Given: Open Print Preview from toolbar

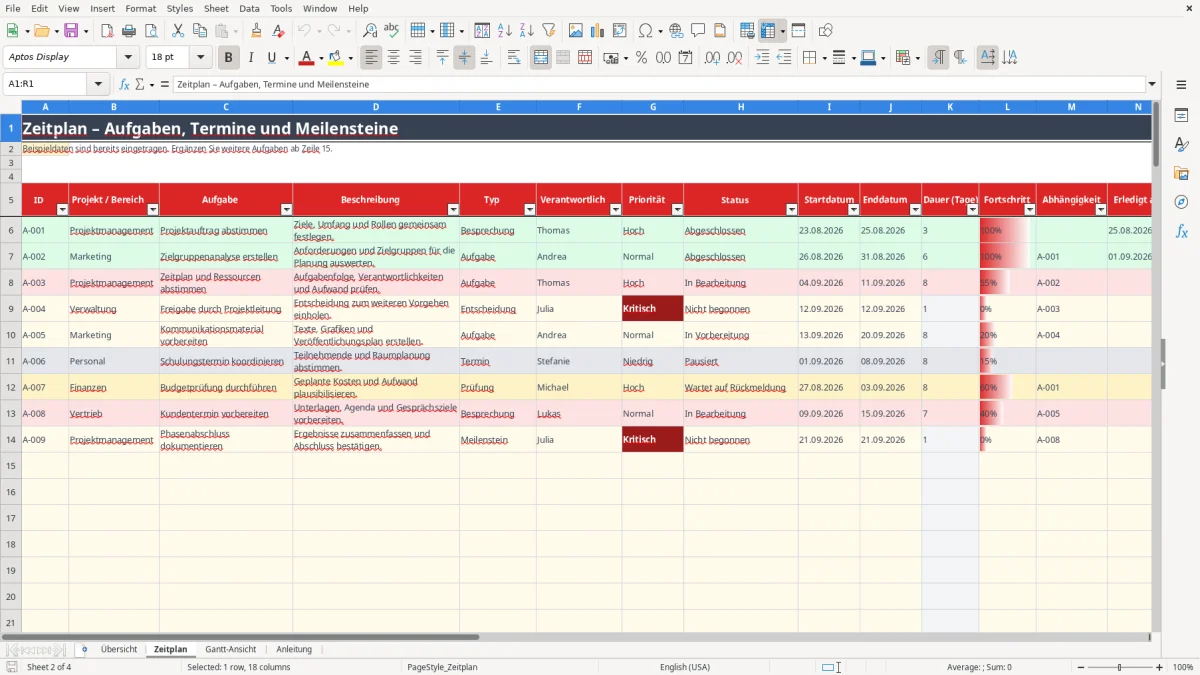Looking at the screenshot, I should click(151, 31).
